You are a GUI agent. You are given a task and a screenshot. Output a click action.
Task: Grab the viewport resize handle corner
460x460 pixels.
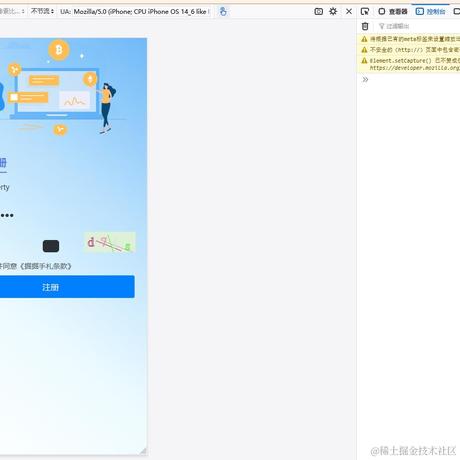143,451
